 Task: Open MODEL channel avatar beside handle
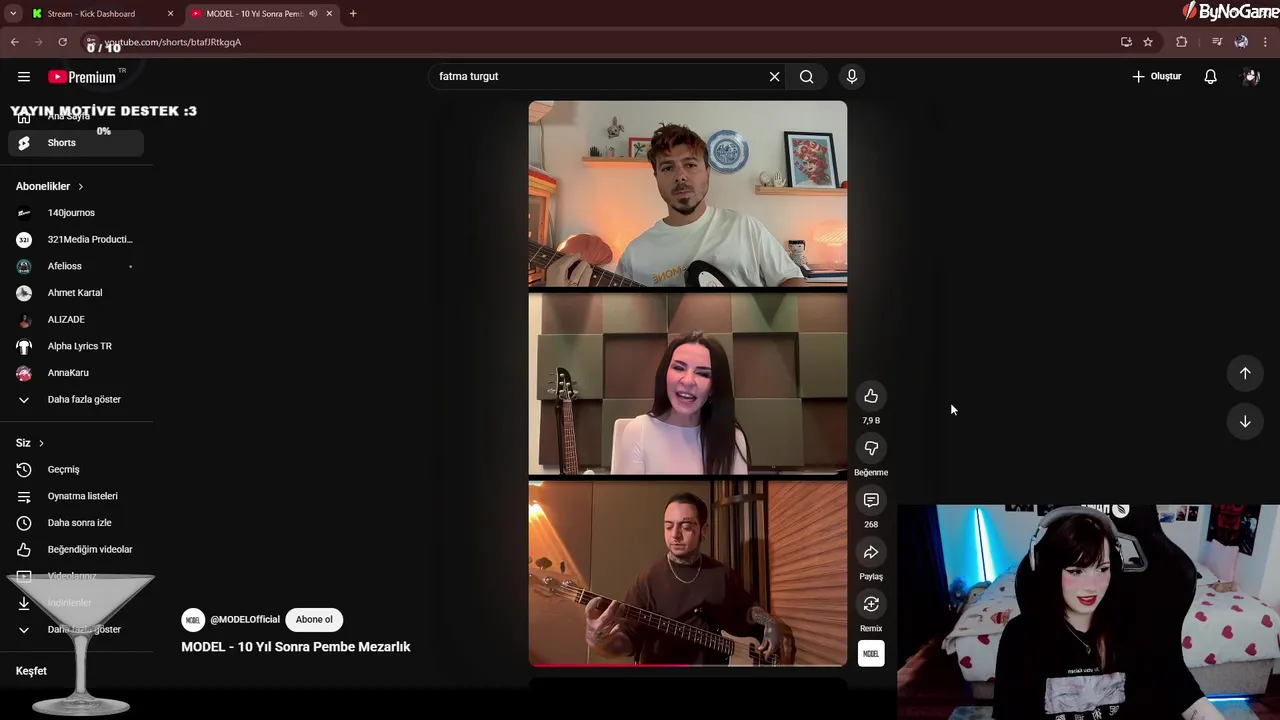[193, 620]
